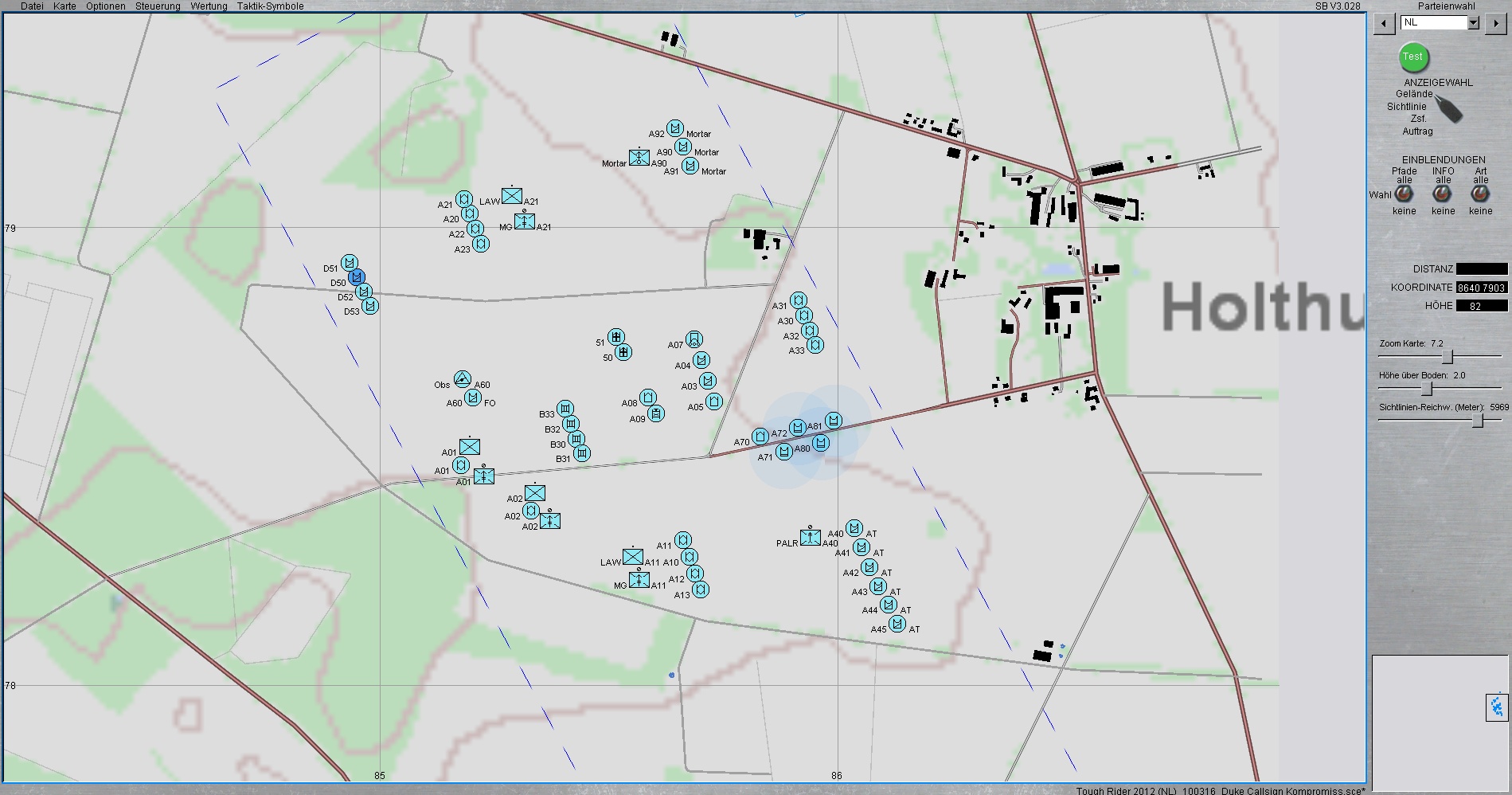The width and height of the screenshot is (1512, 795).
Task: Select Sichtlinie in the Anzeigewahl selector
Action: (1406, 107)
